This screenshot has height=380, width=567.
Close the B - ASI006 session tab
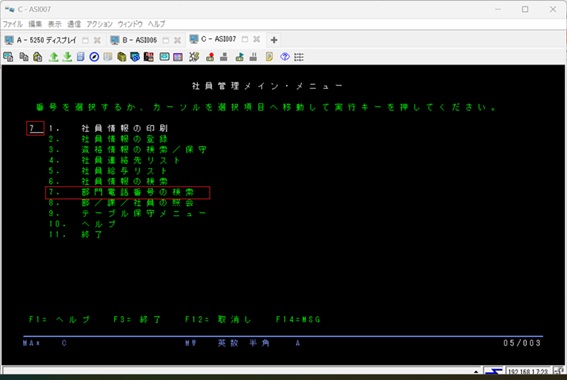(178, 40)
